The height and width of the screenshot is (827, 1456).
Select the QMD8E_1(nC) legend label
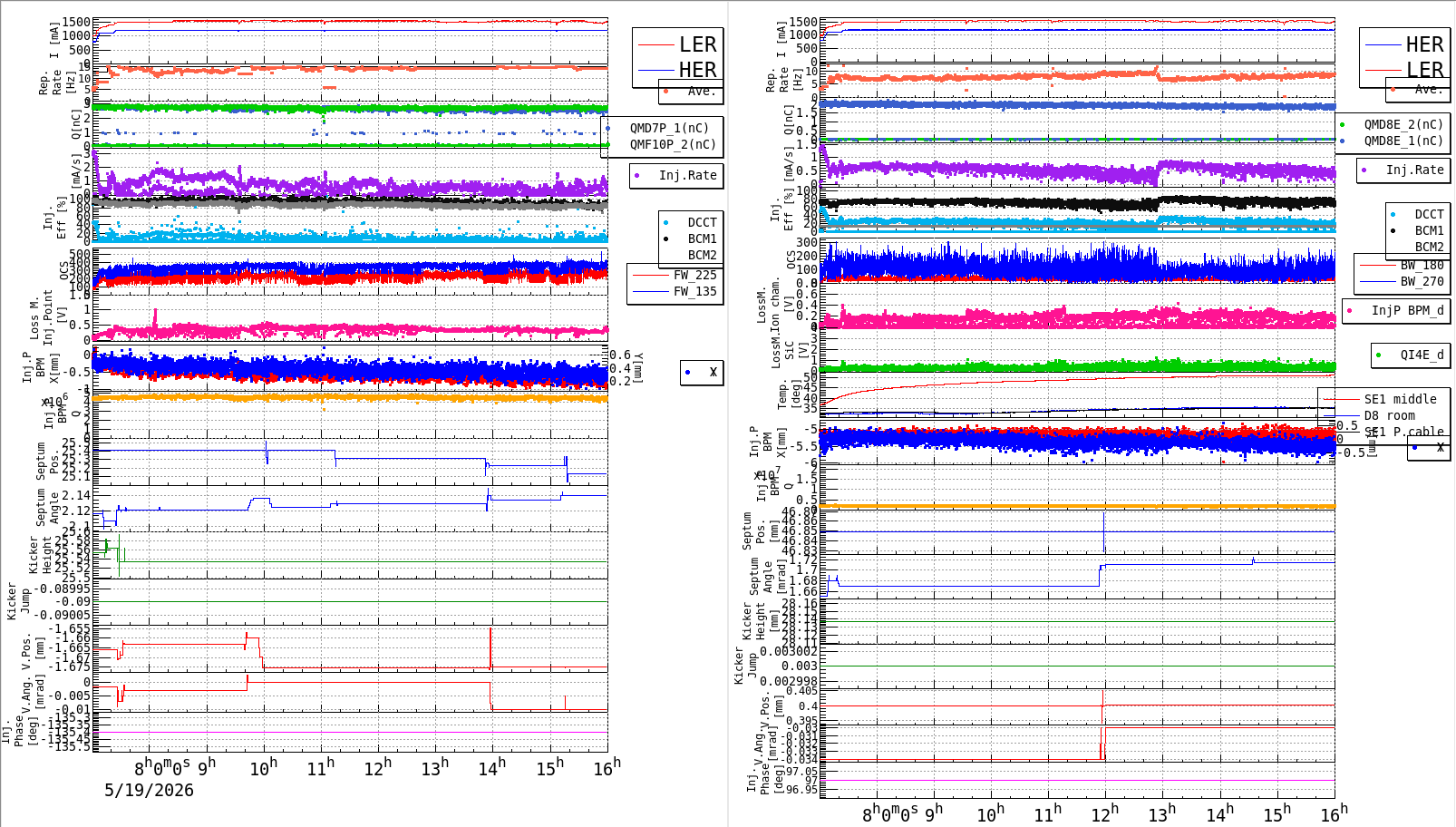click(x=1403, y=141)
